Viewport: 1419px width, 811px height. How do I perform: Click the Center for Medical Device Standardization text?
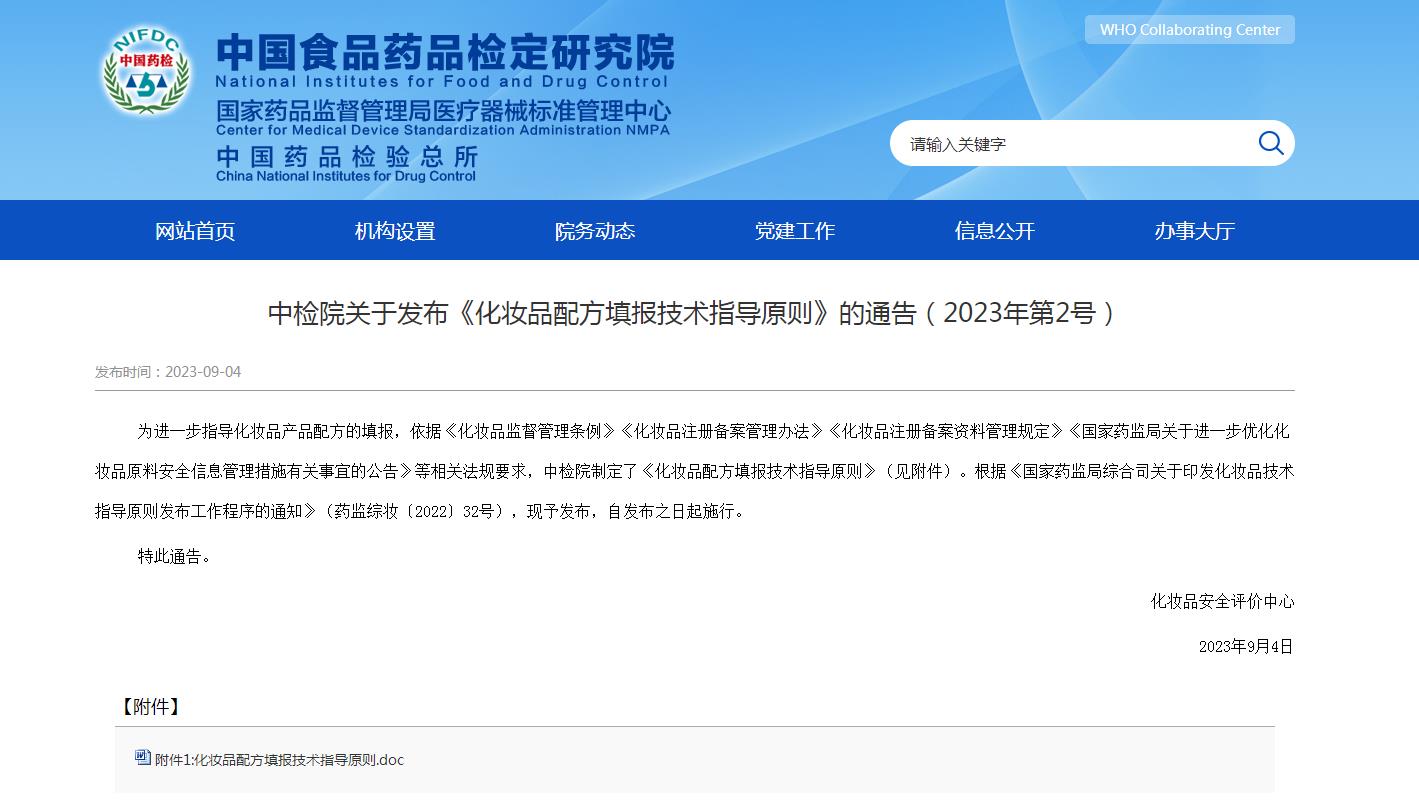pos(443,130)
